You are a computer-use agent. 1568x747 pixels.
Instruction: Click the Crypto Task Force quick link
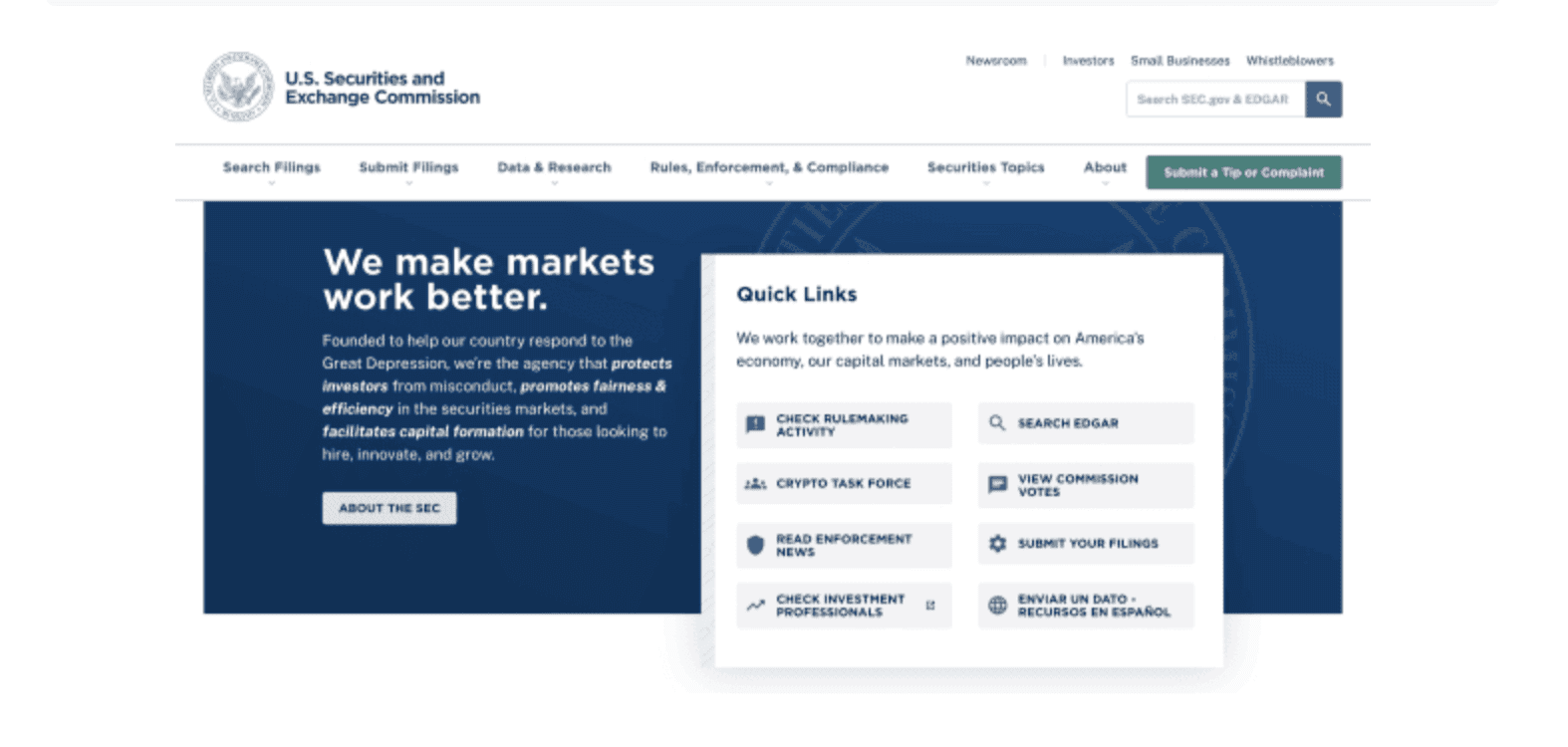(844, 484)
